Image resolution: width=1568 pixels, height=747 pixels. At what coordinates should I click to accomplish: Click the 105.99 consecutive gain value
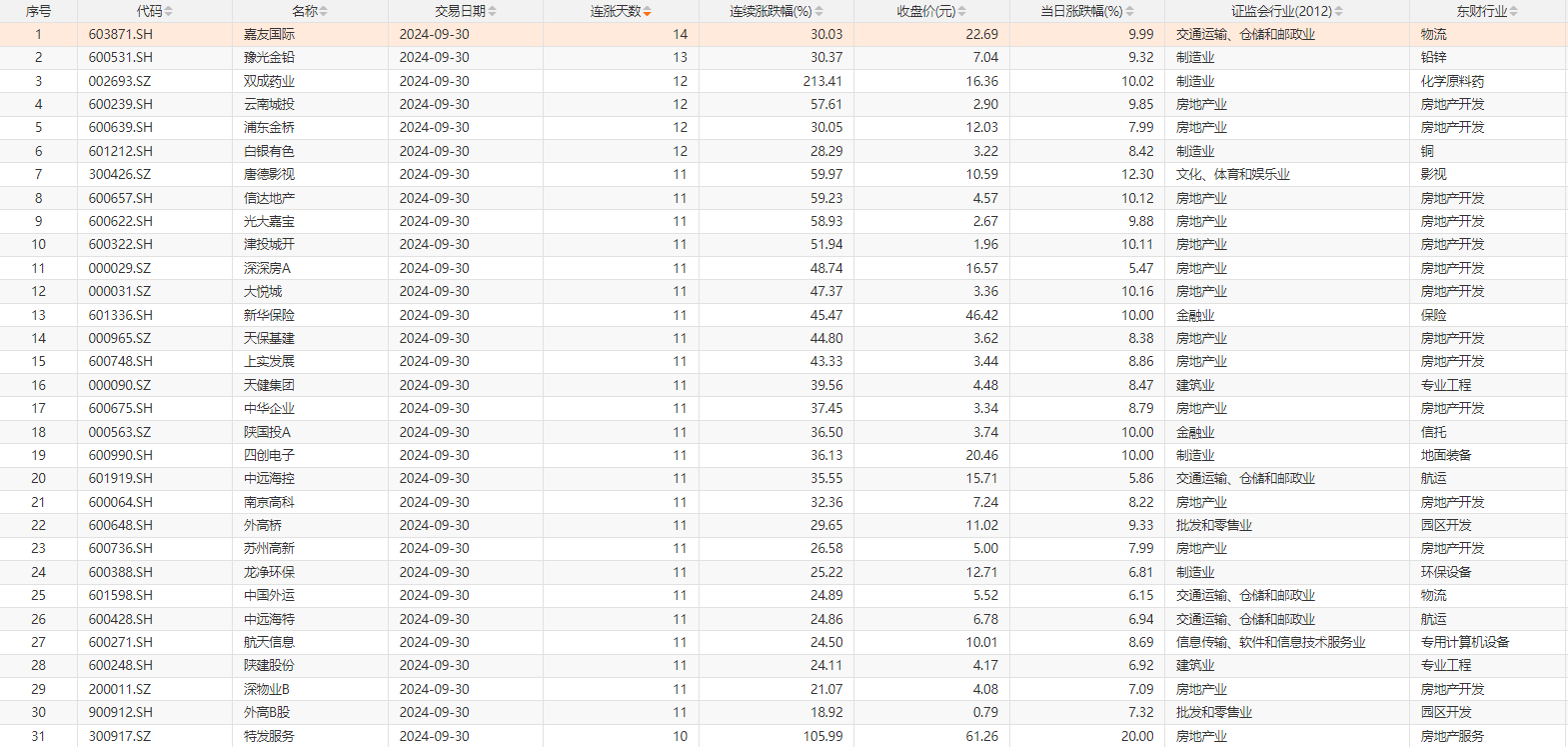coord(822,736)
